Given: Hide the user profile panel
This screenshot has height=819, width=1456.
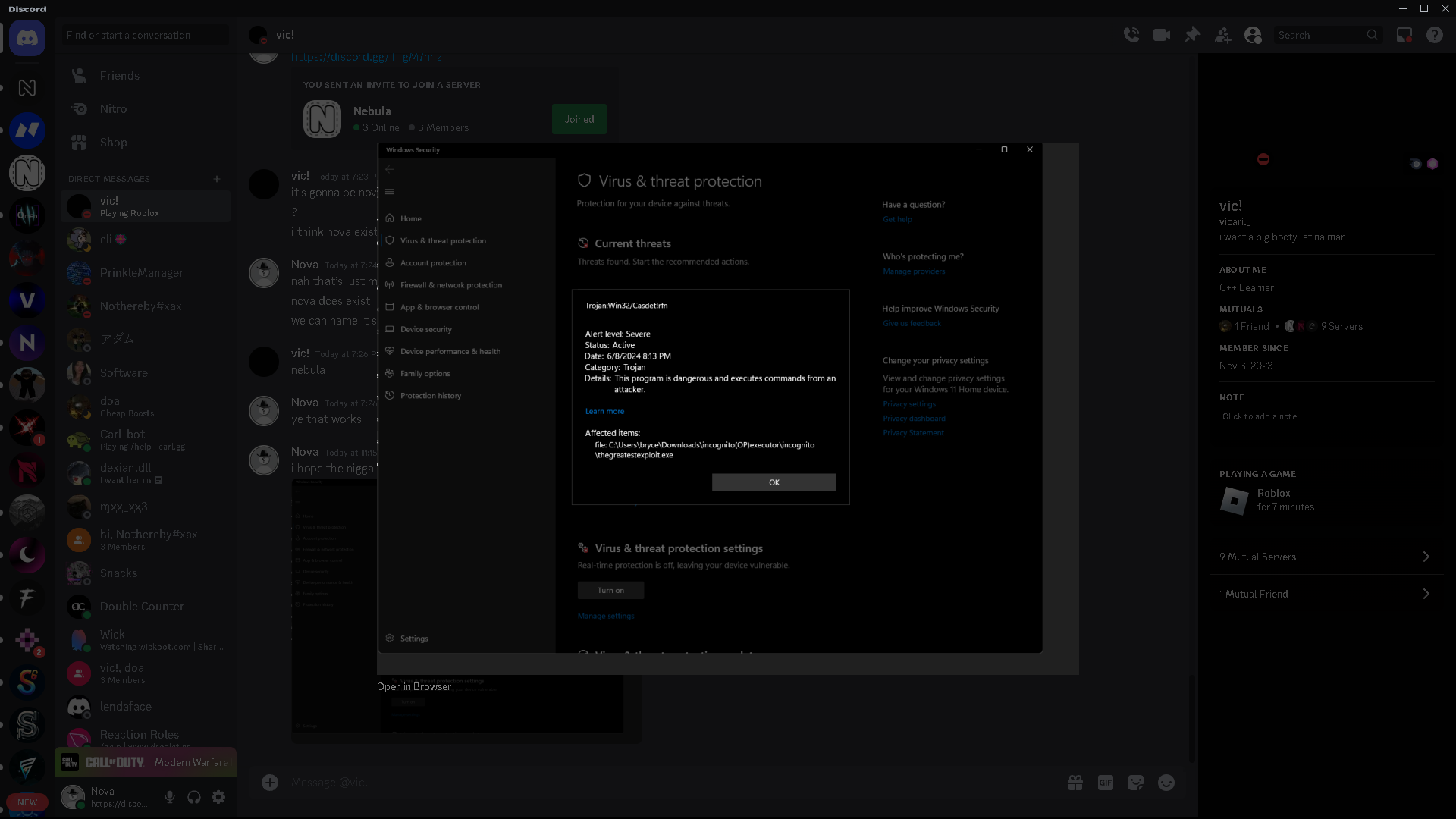Looking at the screenshot, I should pos(1253,35).
